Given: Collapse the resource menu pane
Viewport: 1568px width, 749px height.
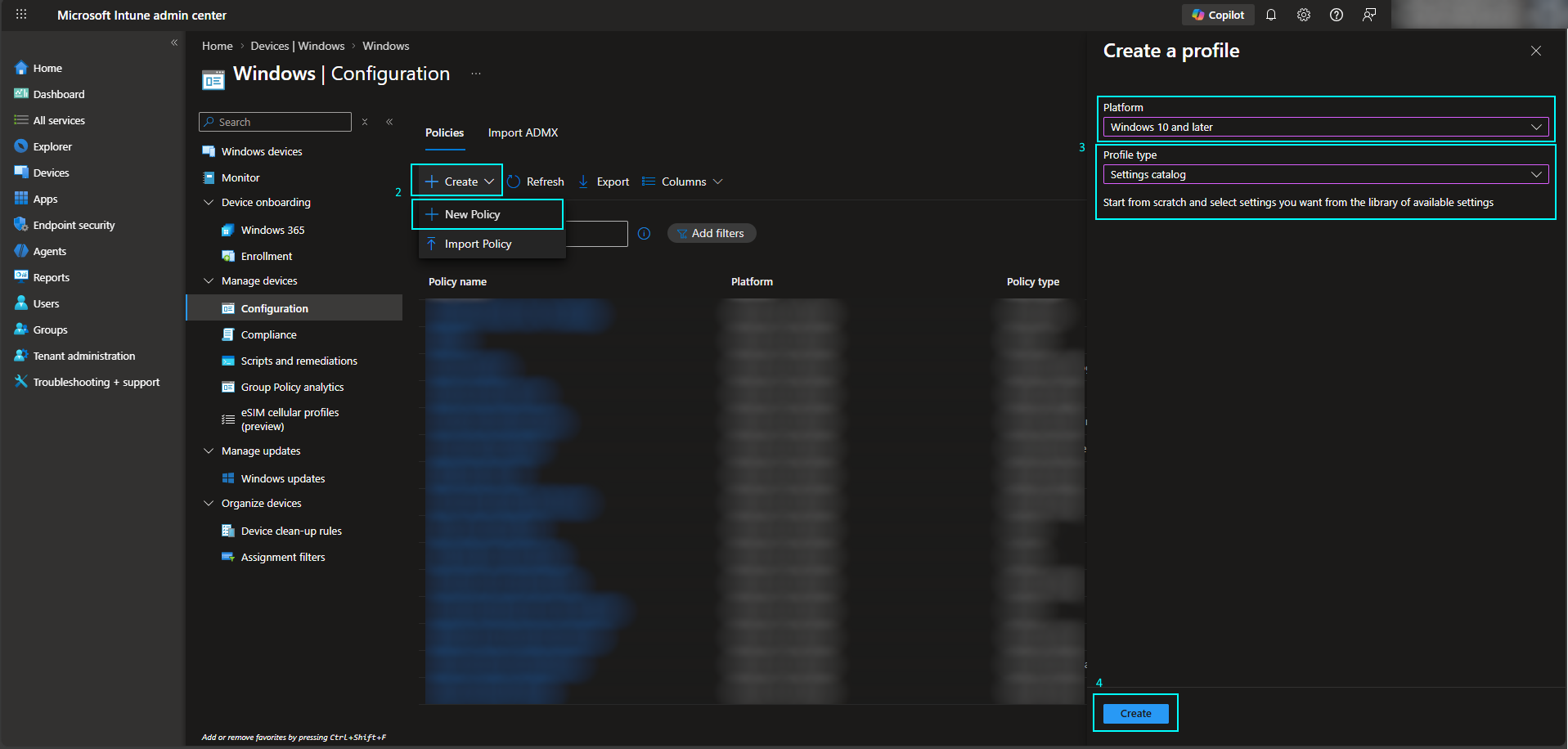Looking at the screenshot, I should coord(389,122).
